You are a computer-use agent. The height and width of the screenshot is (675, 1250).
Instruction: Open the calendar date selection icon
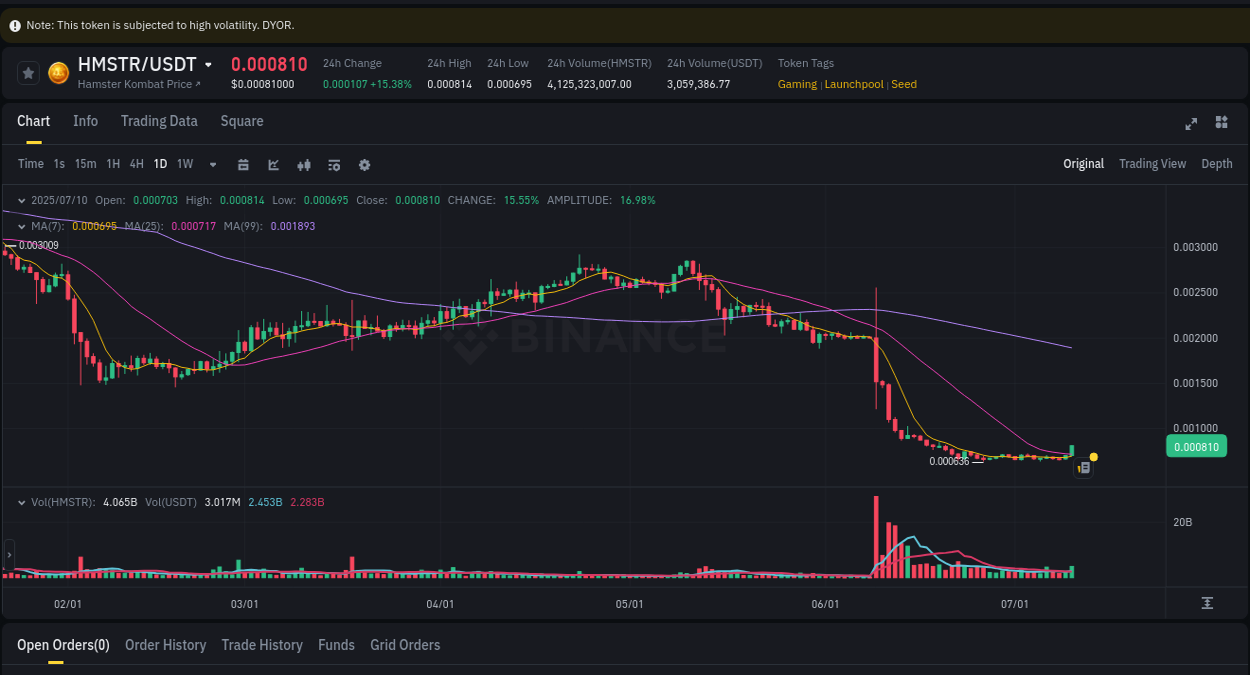[x=243, y=164]
